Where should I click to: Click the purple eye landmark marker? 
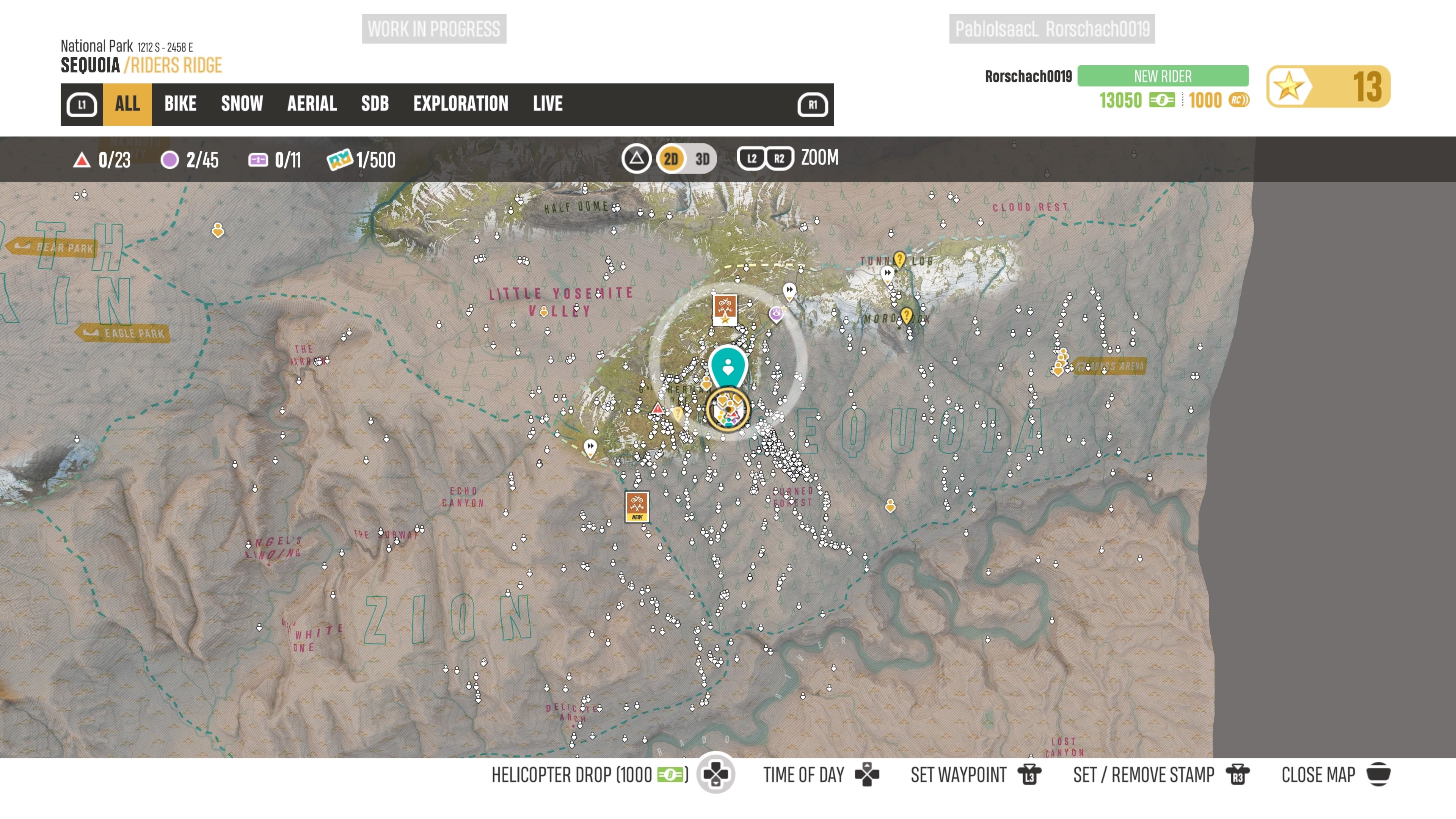tap(776, 314)
